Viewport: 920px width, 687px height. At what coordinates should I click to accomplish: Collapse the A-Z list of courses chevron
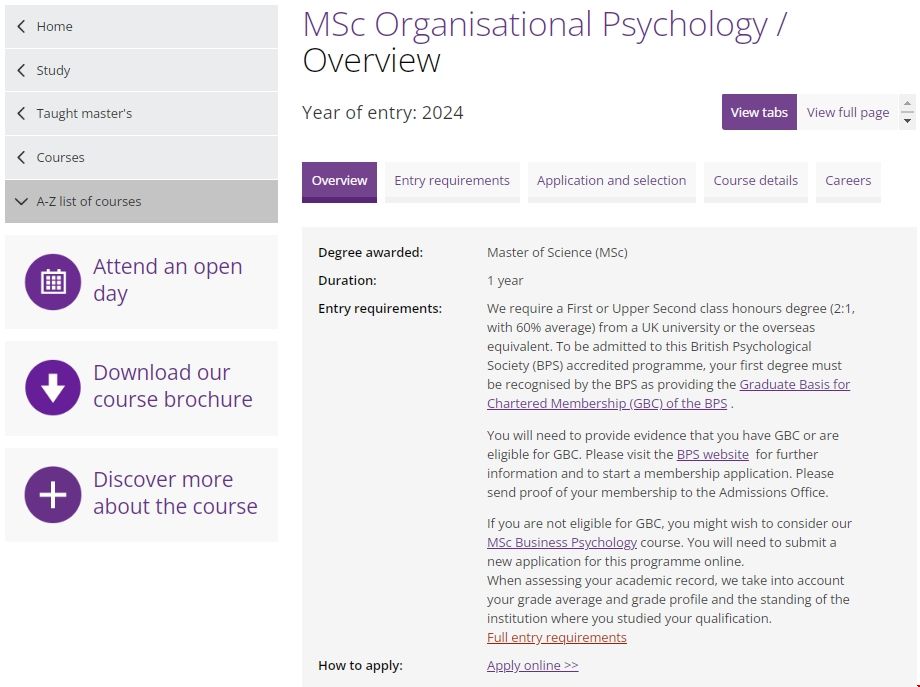pos(22,201)
